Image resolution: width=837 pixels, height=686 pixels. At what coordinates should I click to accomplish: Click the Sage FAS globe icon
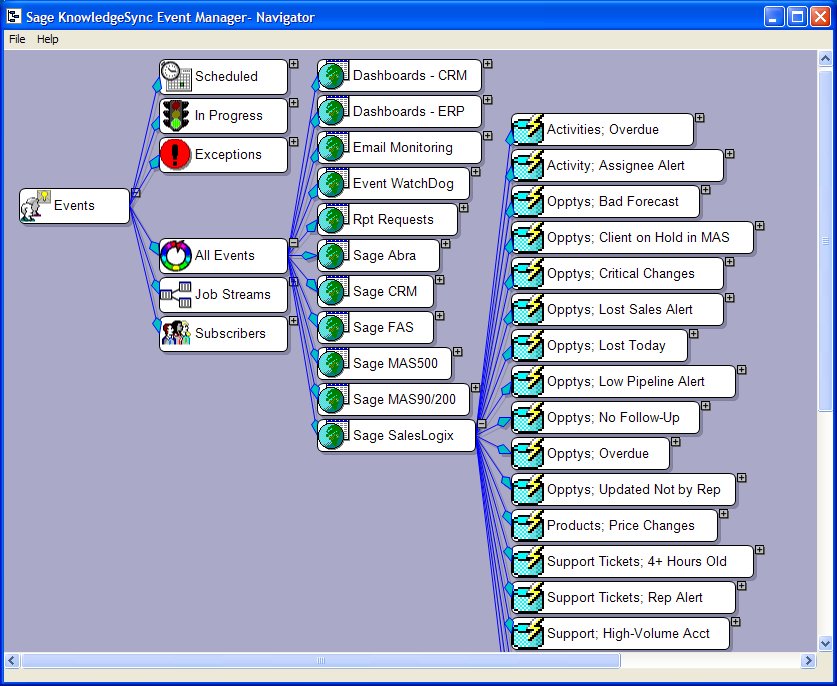click(x=334, y=327)
